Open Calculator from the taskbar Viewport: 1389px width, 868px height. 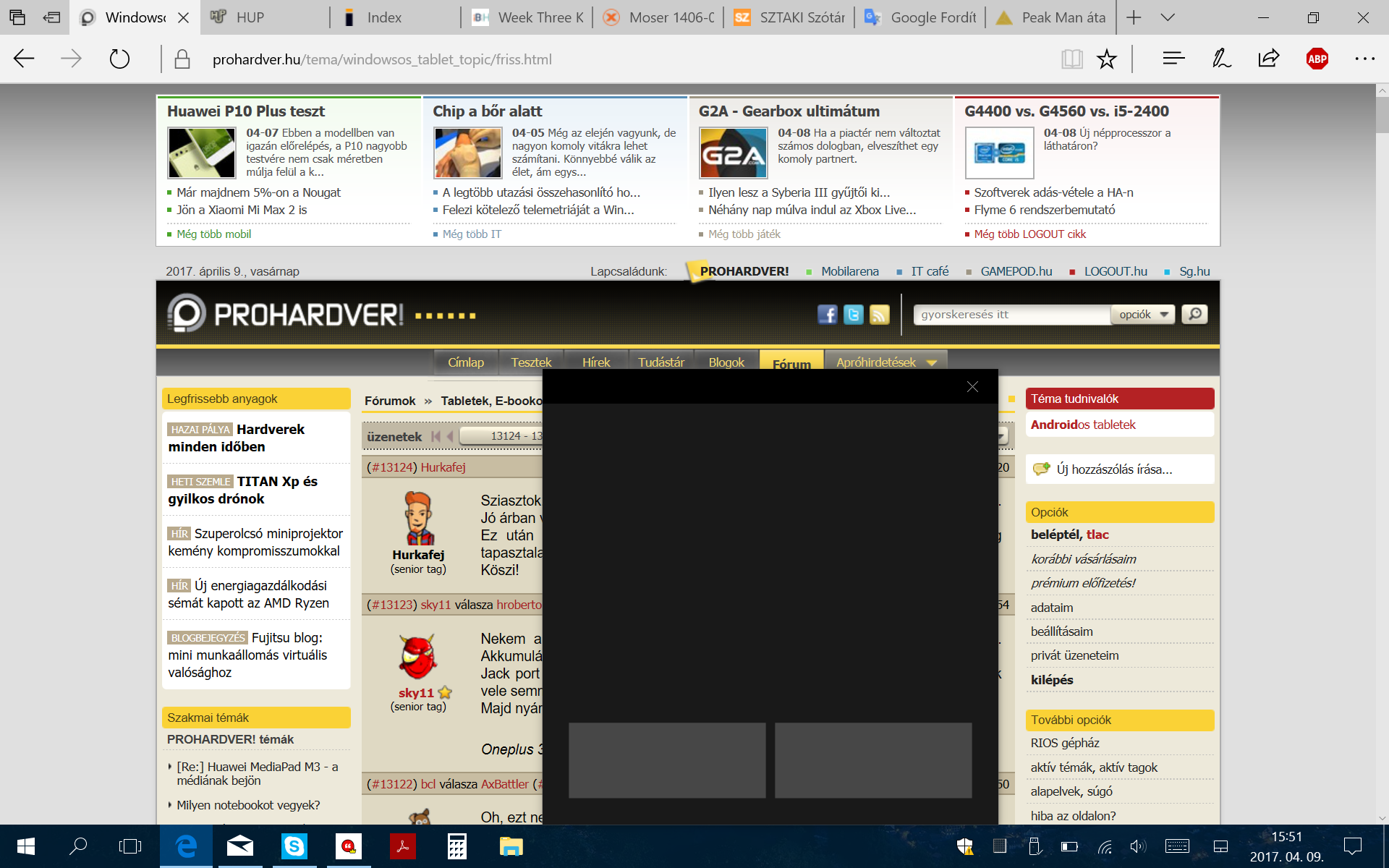pyautogui.click(x=456, y=846)
